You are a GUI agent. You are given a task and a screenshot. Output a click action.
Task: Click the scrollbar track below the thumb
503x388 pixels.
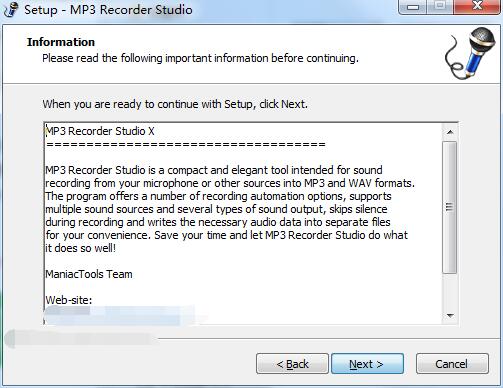pos(450,290)
